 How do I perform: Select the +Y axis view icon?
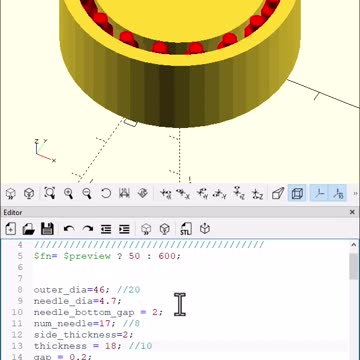[x=202, y=193]
